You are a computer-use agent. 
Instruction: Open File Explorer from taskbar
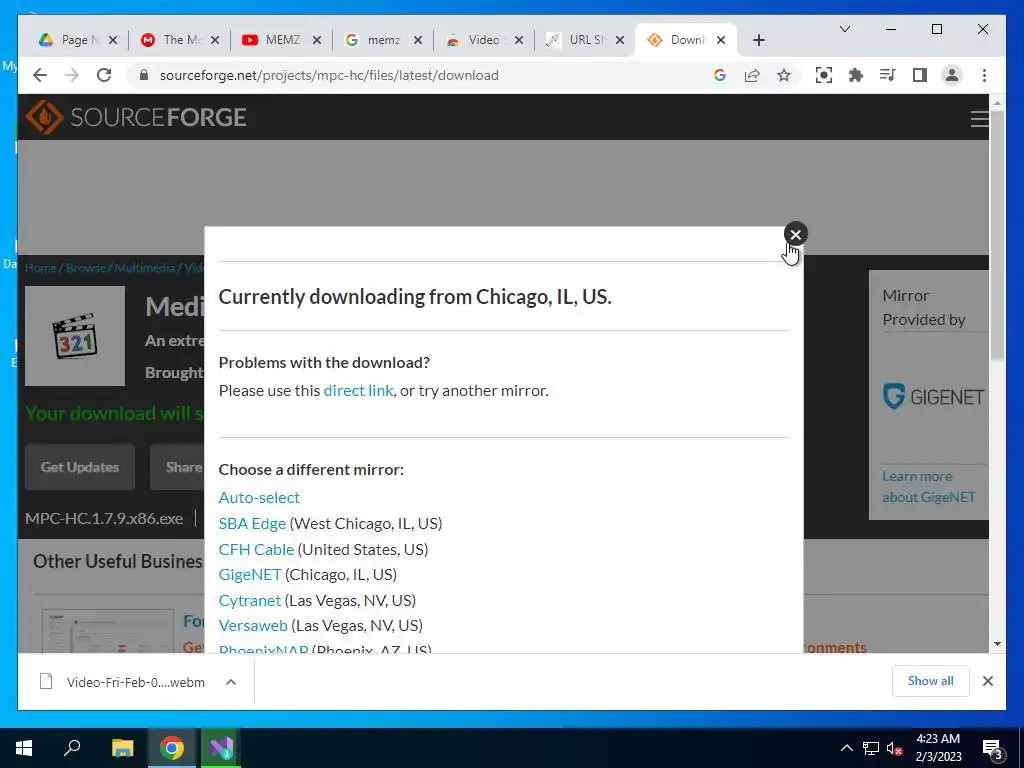point(122,748)
